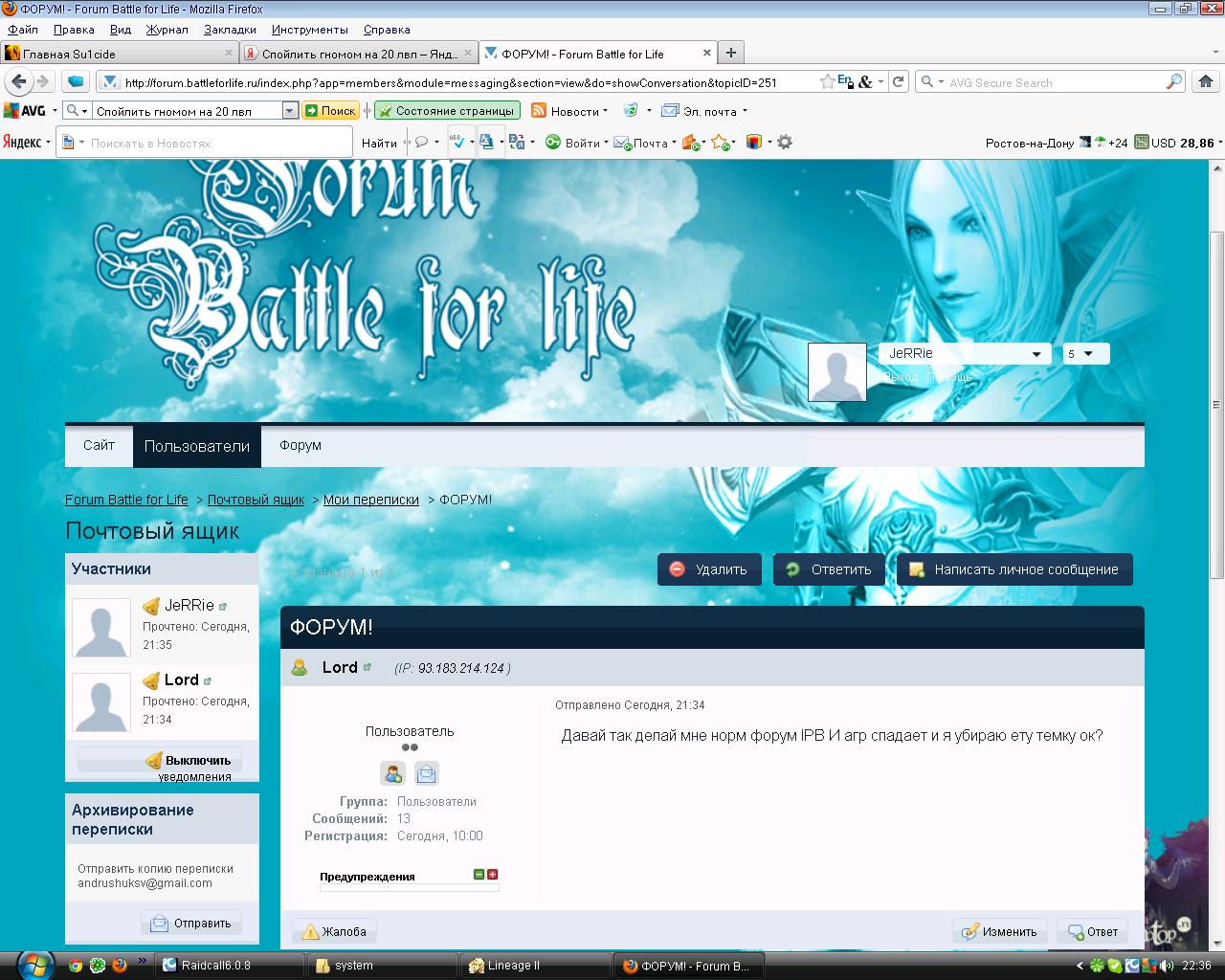Switch to the Lineage II taskbar window
Image resolution: width=1225 pixels, height=980 pixels.
coord(536,966)
